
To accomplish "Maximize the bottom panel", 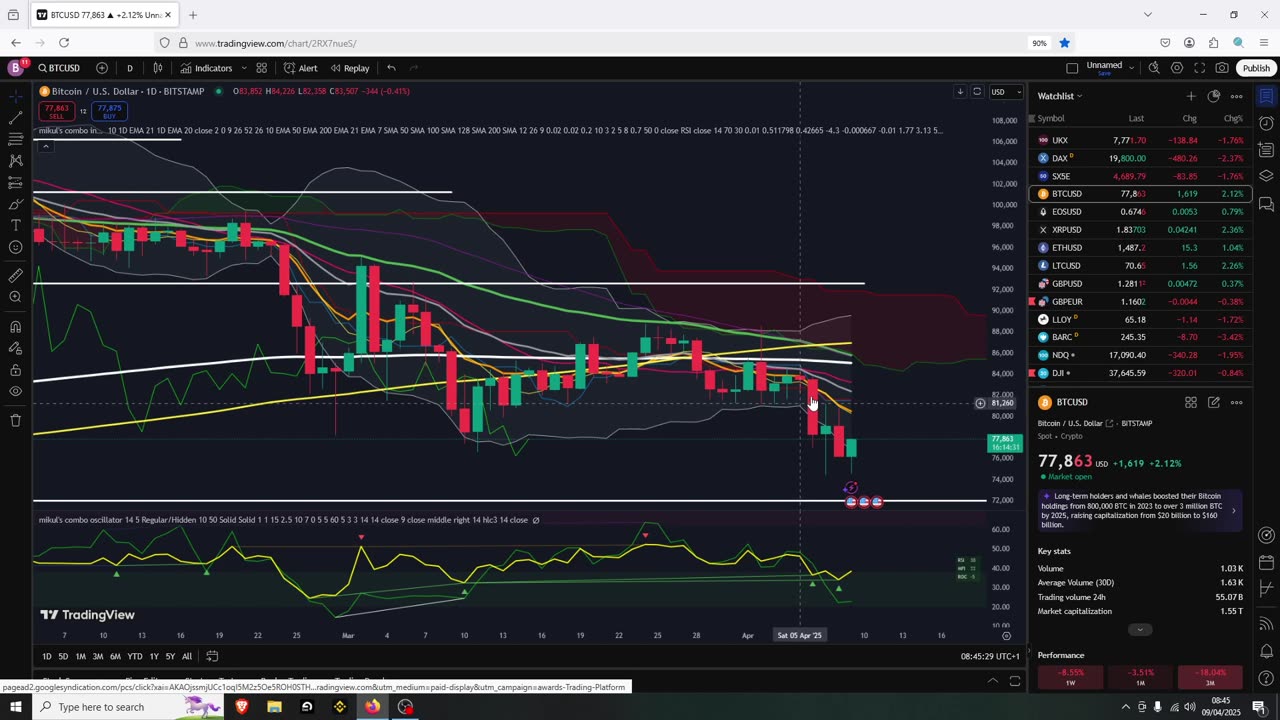I will pos(1014,681).
